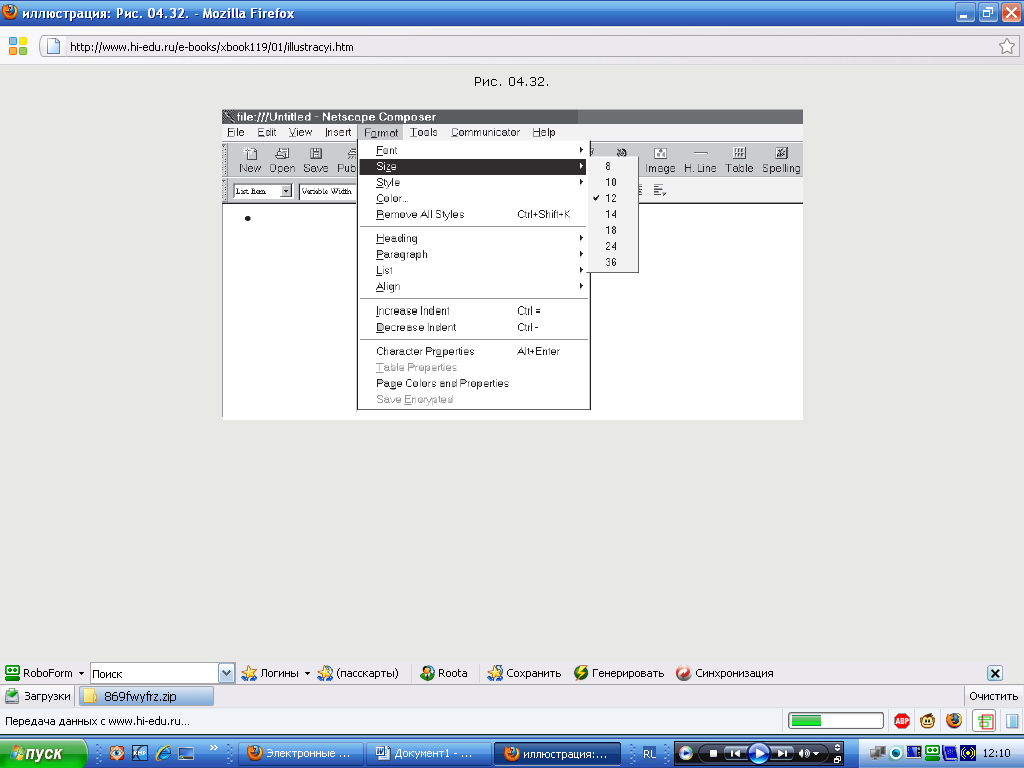Click the red-green document status bar icon
1024x768 pixels.
(984, 721)
